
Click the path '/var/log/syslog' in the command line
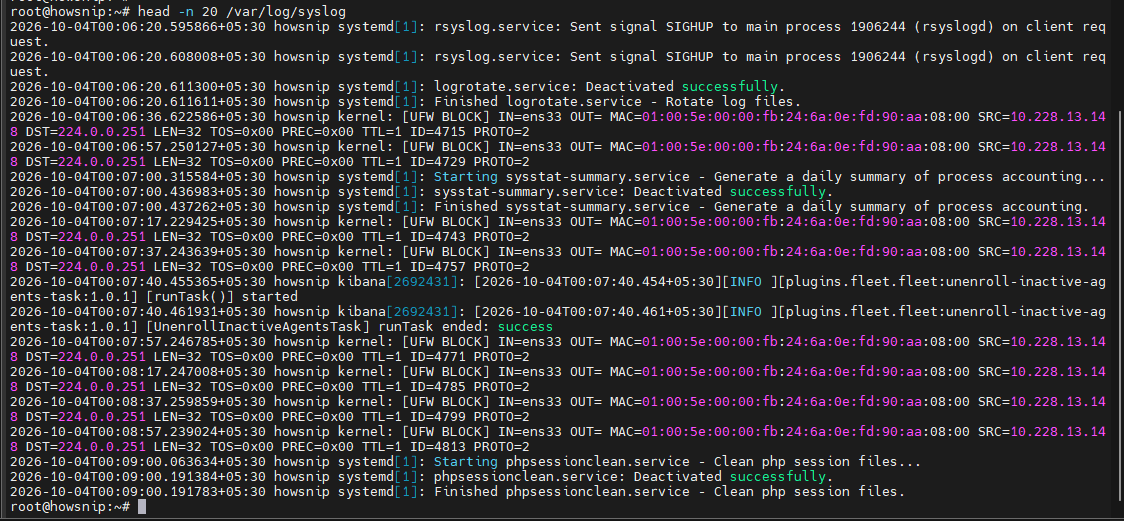(x=286, y=11)
